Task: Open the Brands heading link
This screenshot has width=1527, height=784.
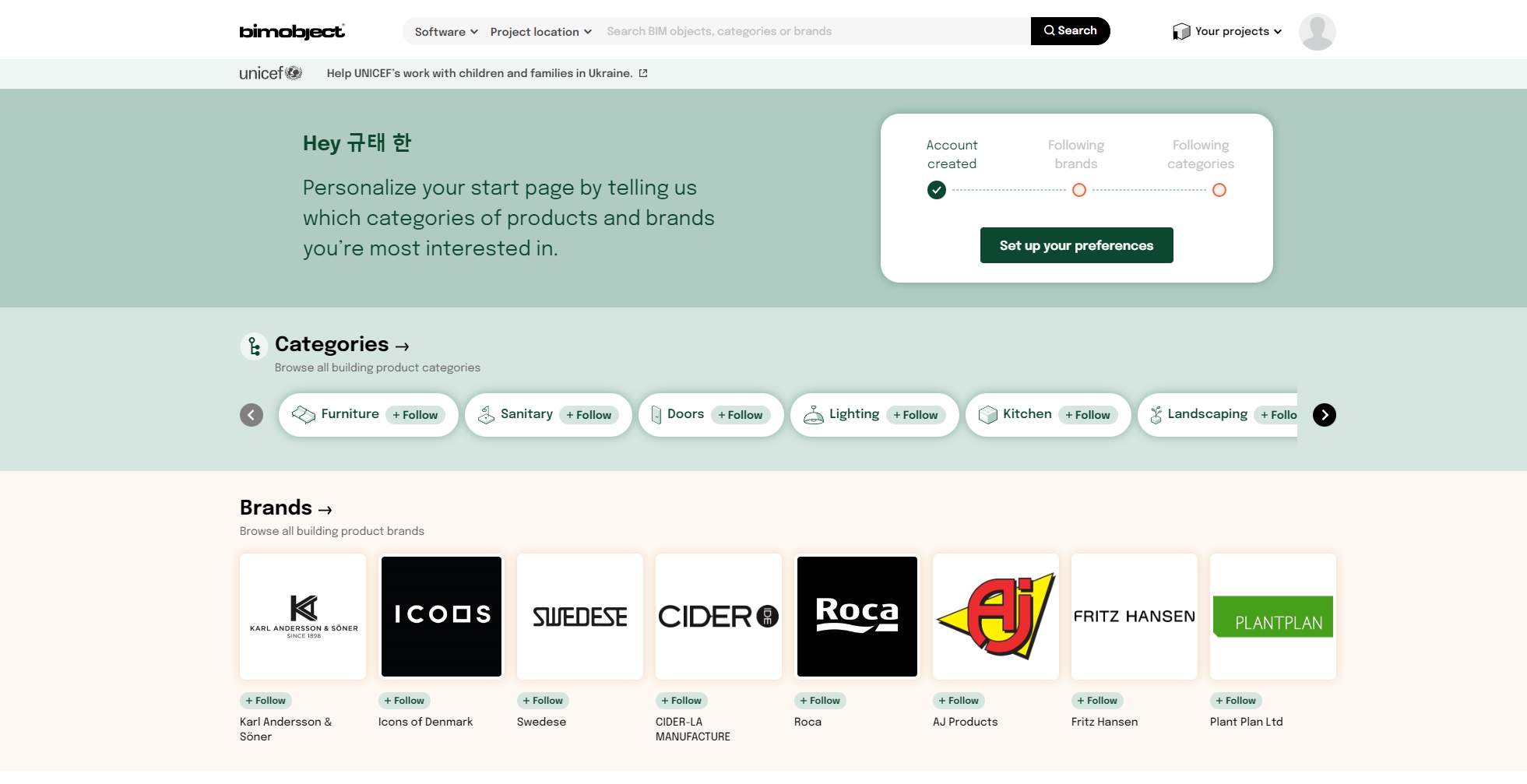Action: [x=286, y=508]
